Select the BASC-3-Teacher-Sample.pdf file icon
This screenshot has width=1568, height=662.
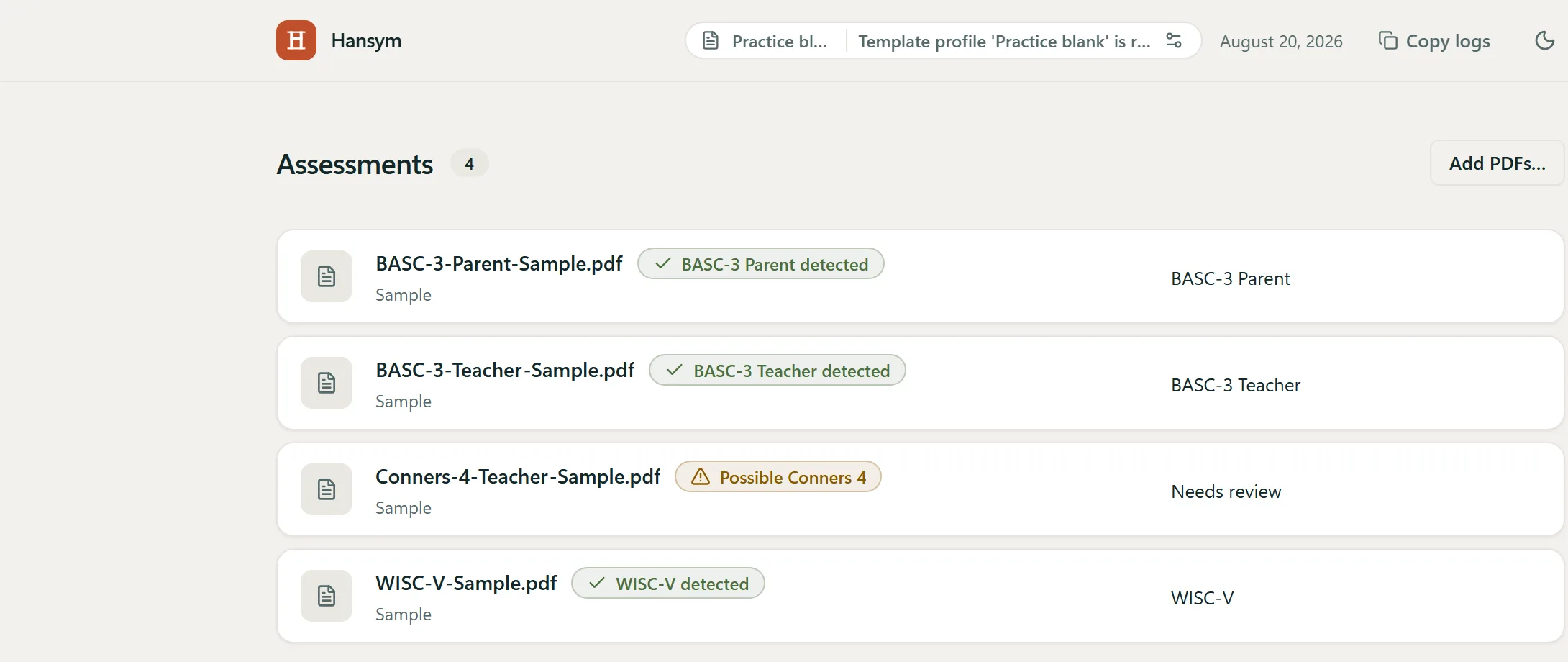click(327, 383)
